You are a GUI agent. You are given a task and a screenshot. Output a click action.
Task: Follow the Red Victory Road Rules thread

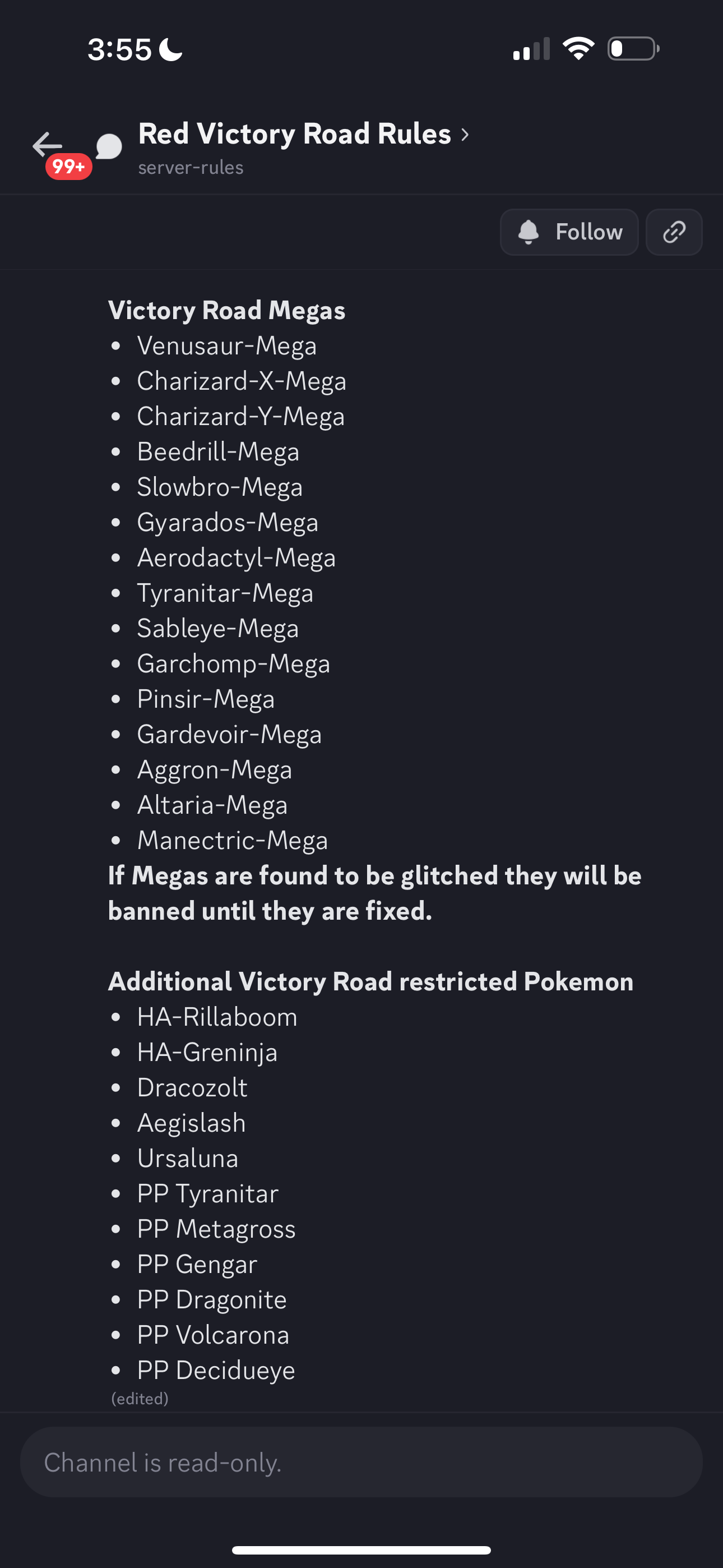(x=569, y=232)
